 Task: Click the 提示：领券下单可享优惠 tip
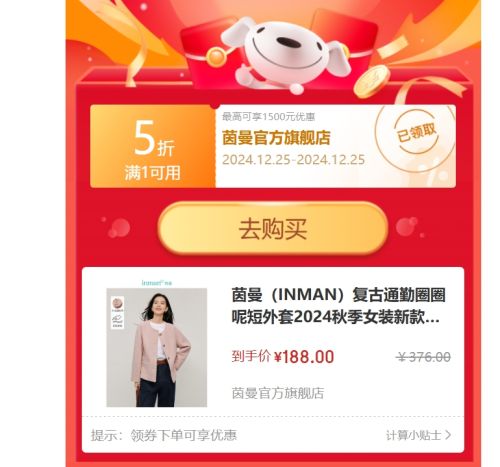pyautogui.click(x=164, y=435)
